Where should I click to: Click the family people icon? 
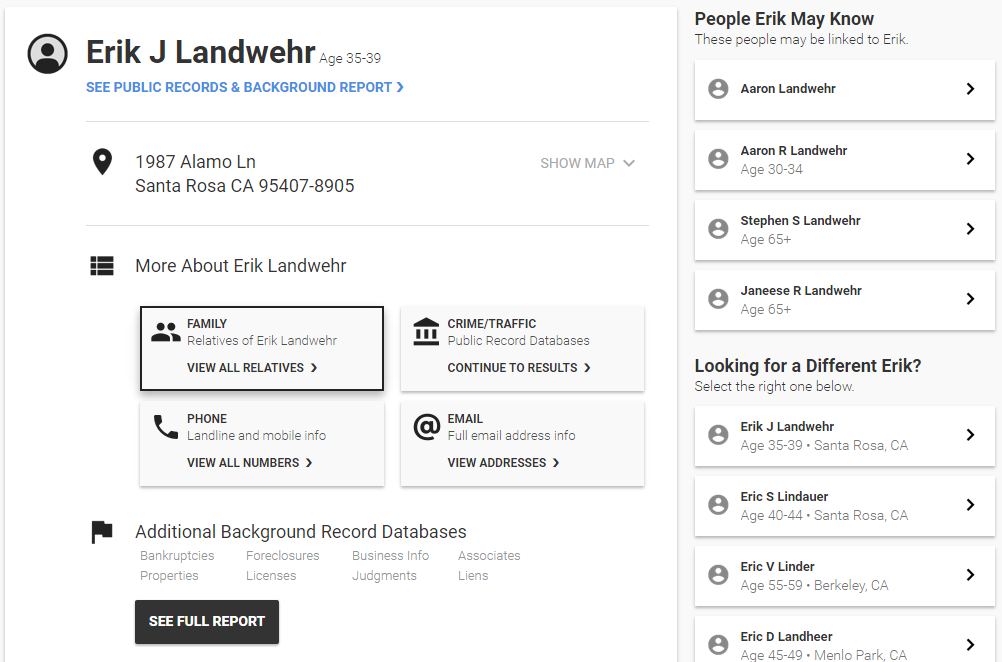166,332
